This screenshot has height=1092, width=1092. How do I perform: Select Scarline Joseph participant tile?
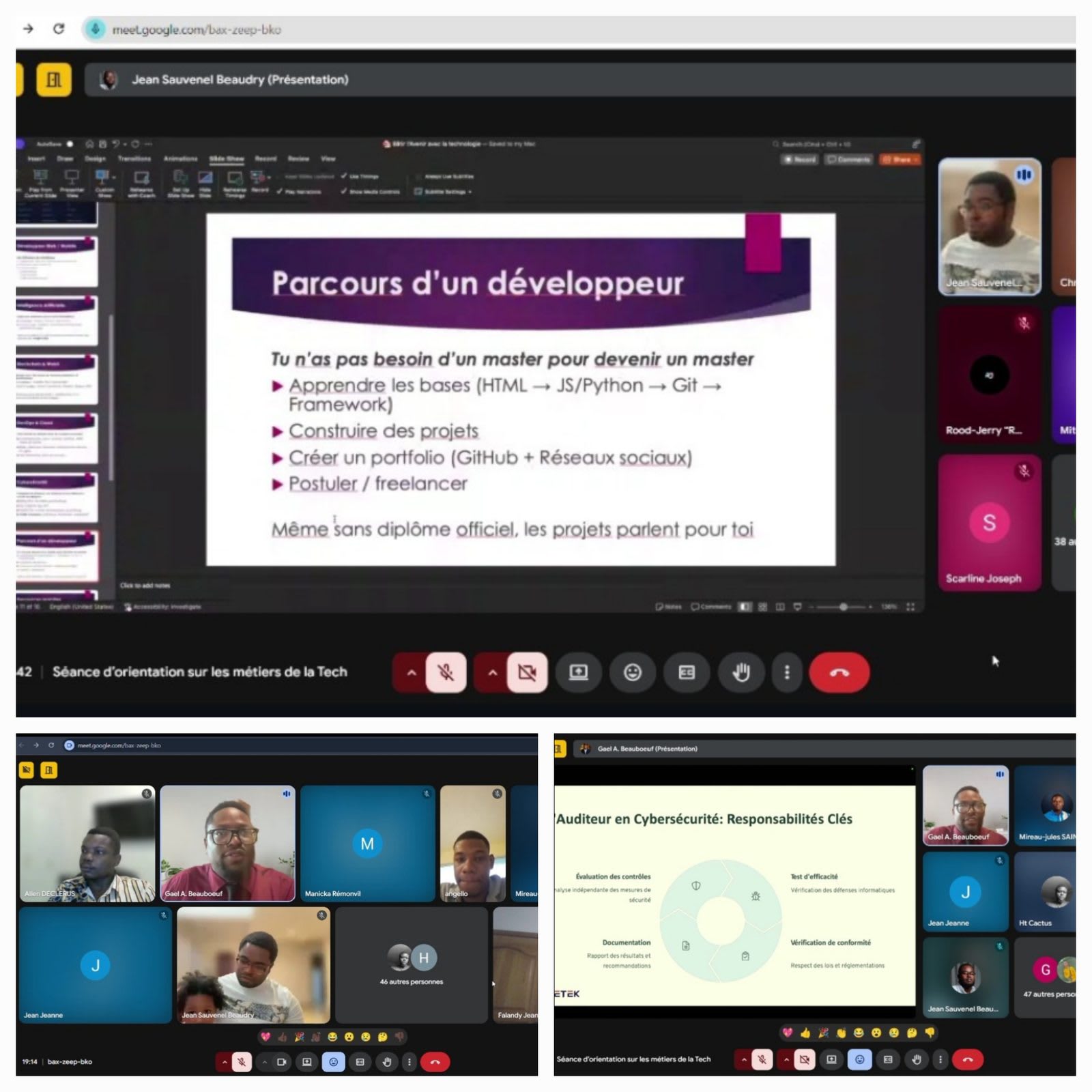click(990, 522)
